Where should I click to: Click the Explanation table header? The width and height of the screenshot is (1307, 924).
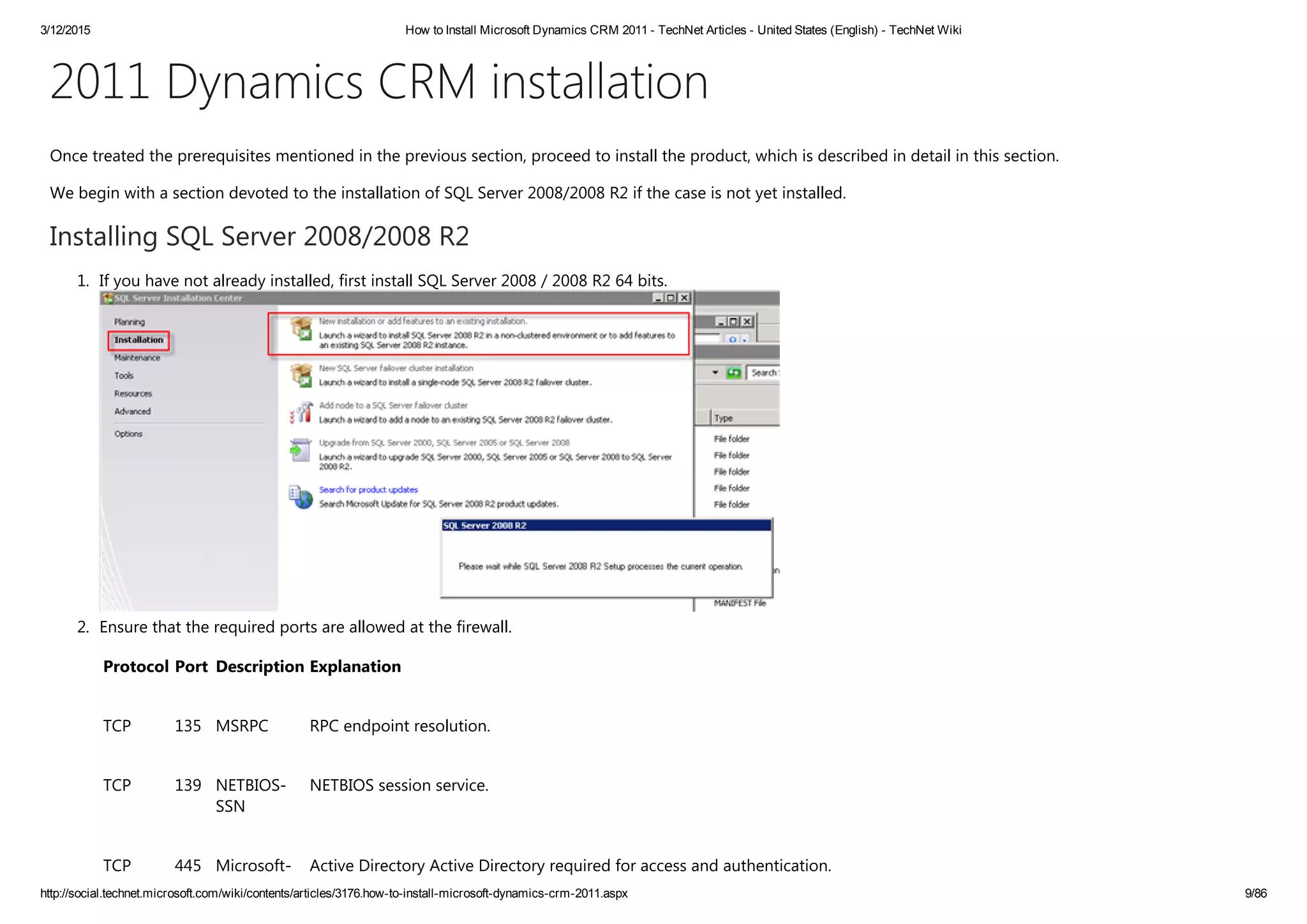[x=355, y=666]
